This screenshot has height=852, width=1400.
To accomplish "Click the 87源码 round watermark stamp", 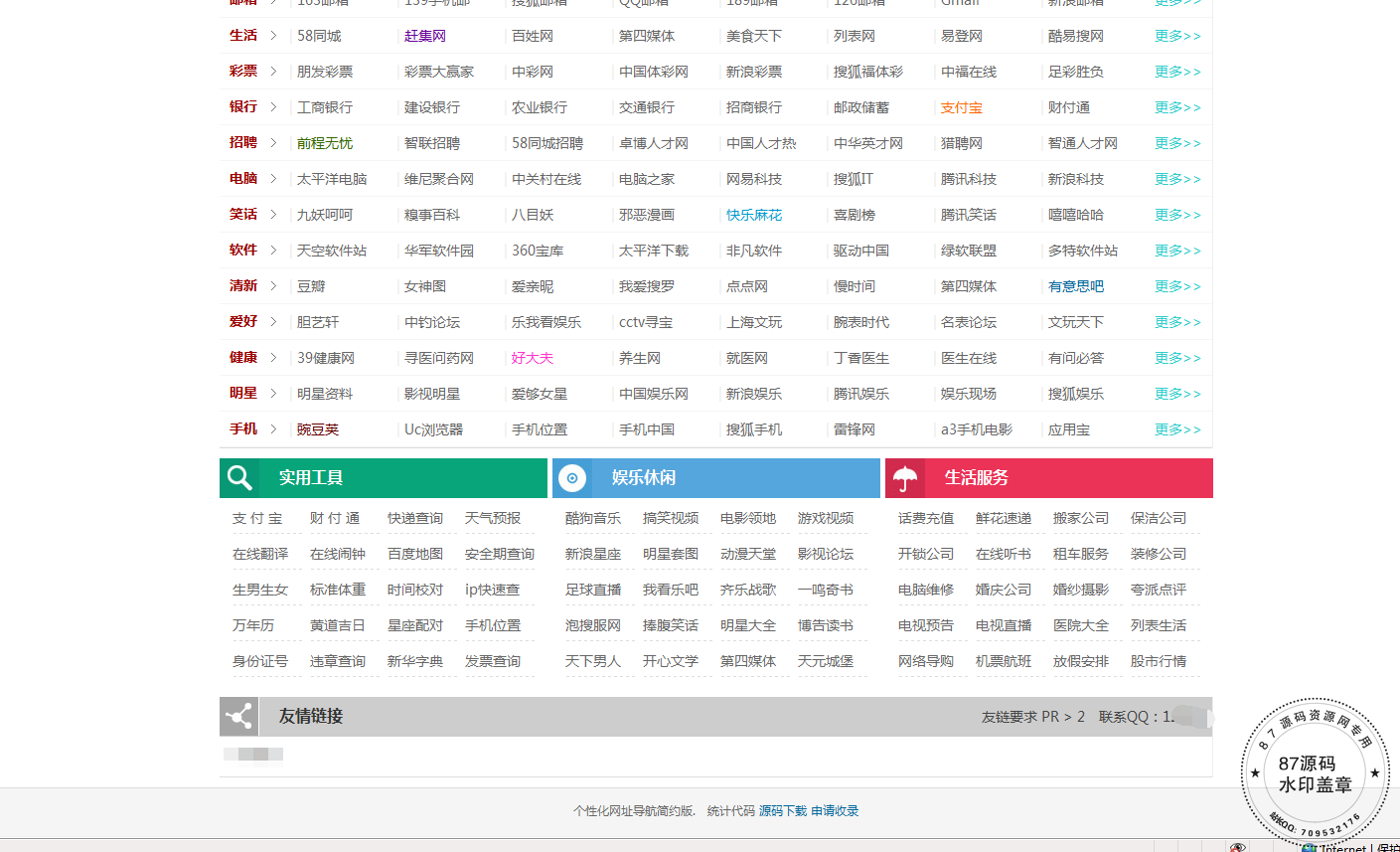I will 1315,772.
